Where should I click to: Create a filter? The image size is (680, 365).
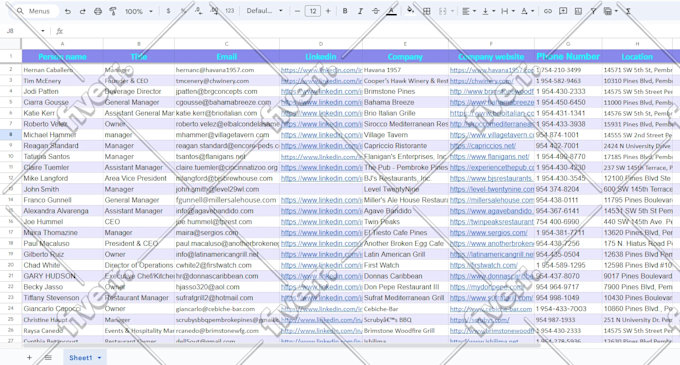pyautogui.click(x=593, y=11)
